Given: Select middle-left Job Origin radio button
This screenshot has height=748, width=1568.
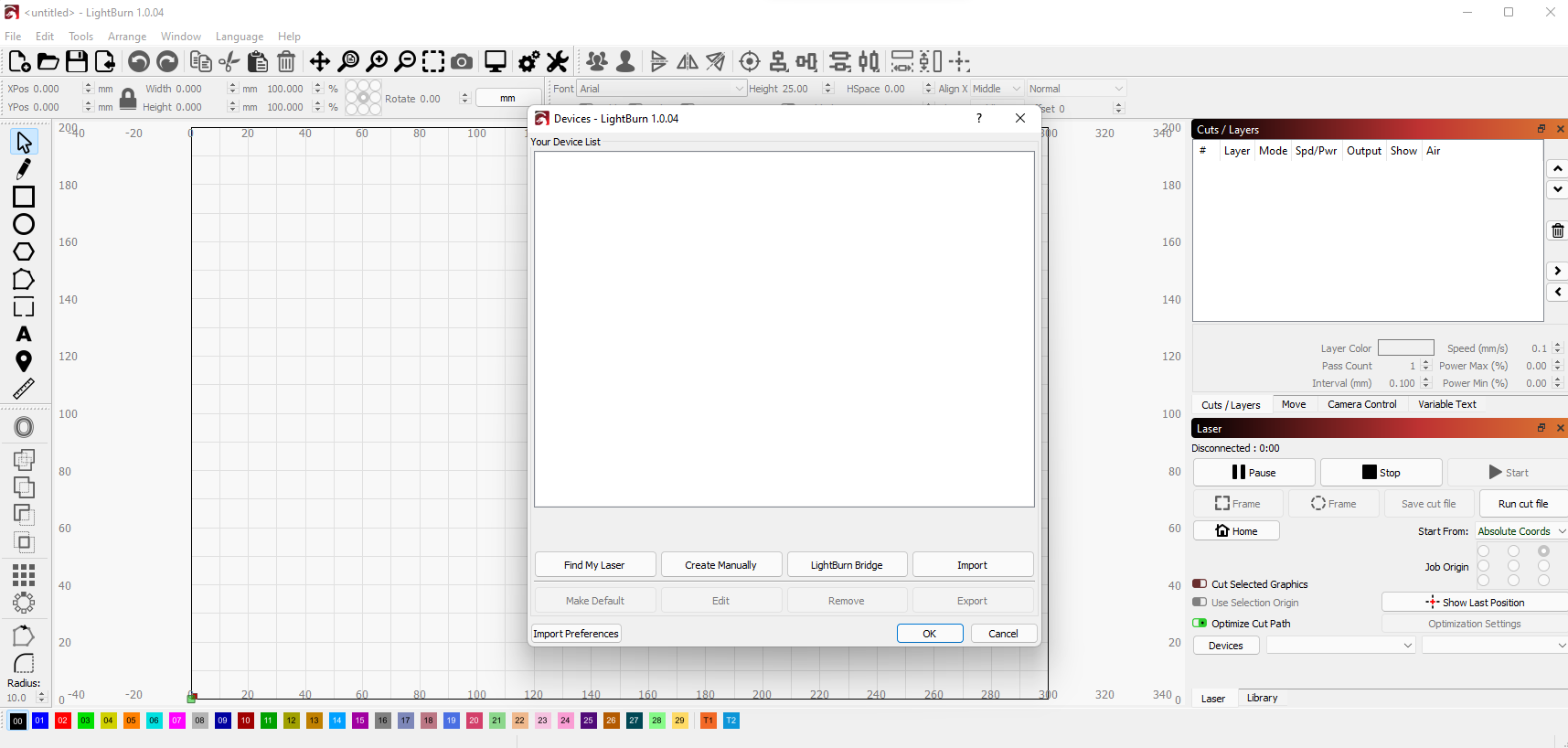Looking at the screenshot, I should [x=1483, y=565].
